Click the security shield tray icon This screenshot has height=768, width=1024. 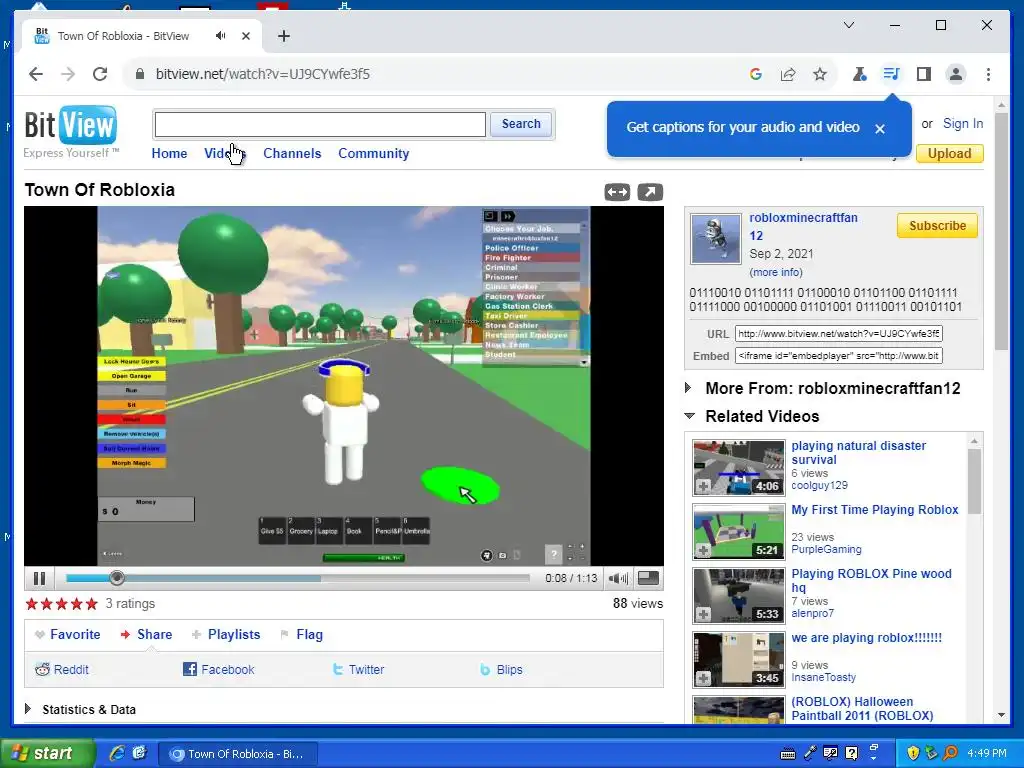coord(913,754)
